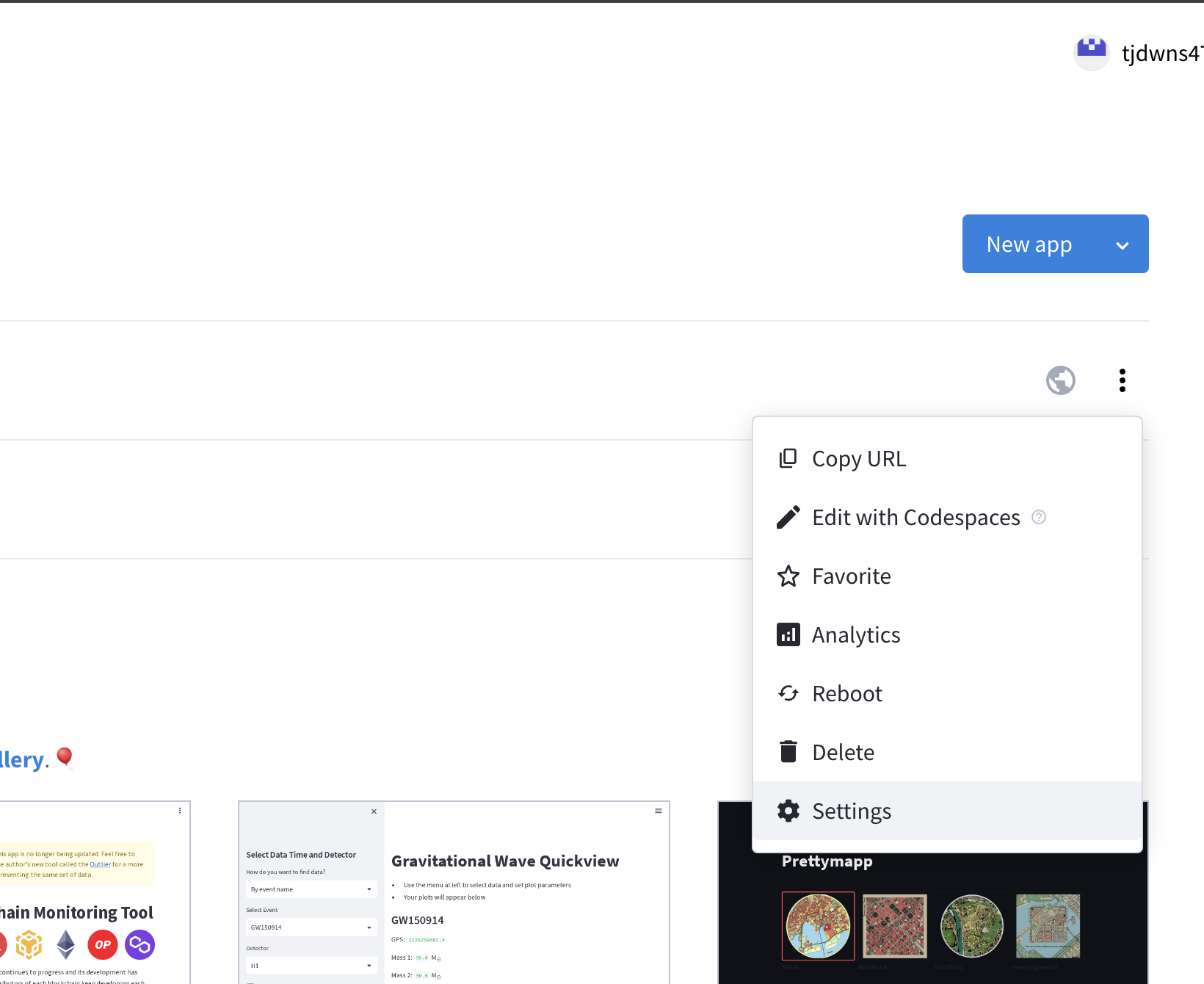
Task: Select the first circular Prettymapp map thumbnail
Action: (x=819, y=926)
